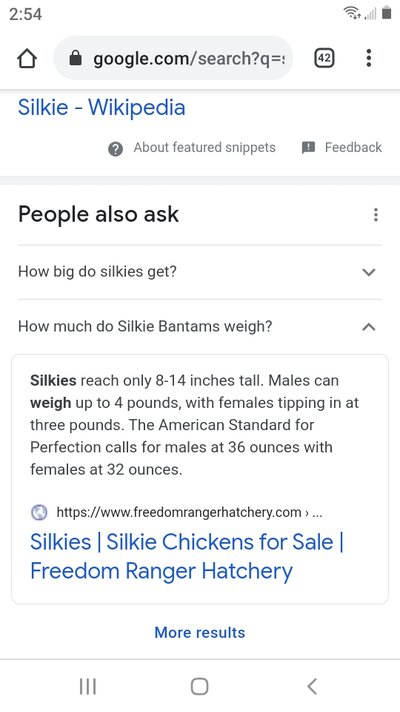The height and width of the screenshot is (712, 400).
Task: Tap the google.com address bar field
Action: [173, 58]
